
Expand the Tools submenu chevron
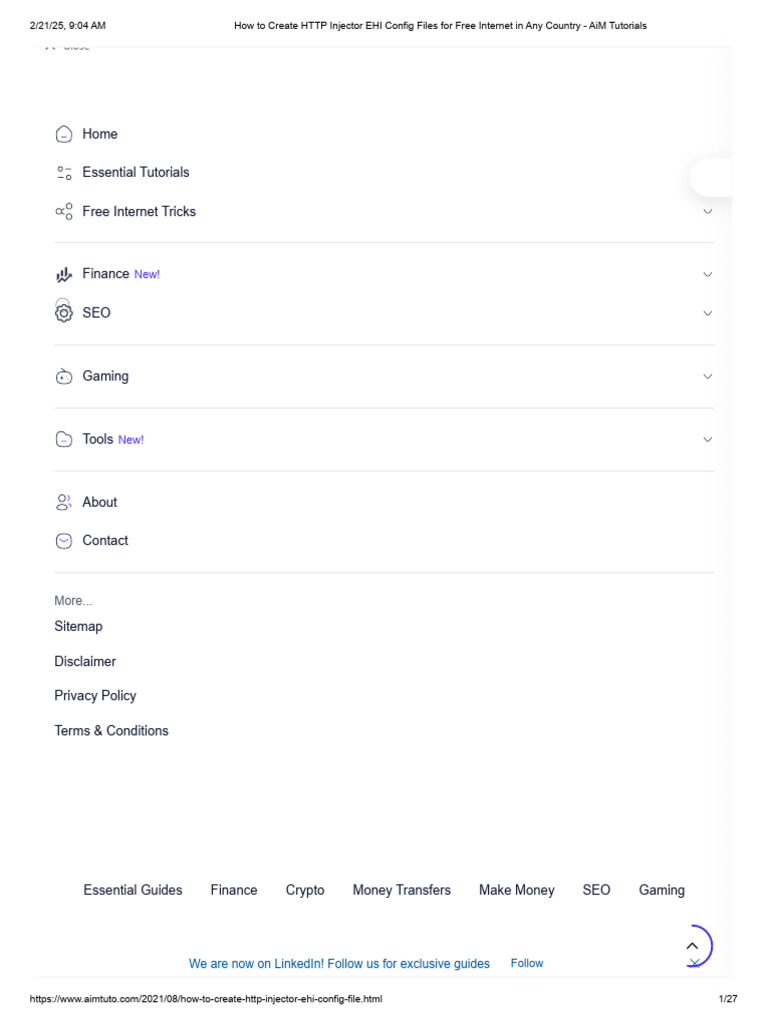point(708,440)
